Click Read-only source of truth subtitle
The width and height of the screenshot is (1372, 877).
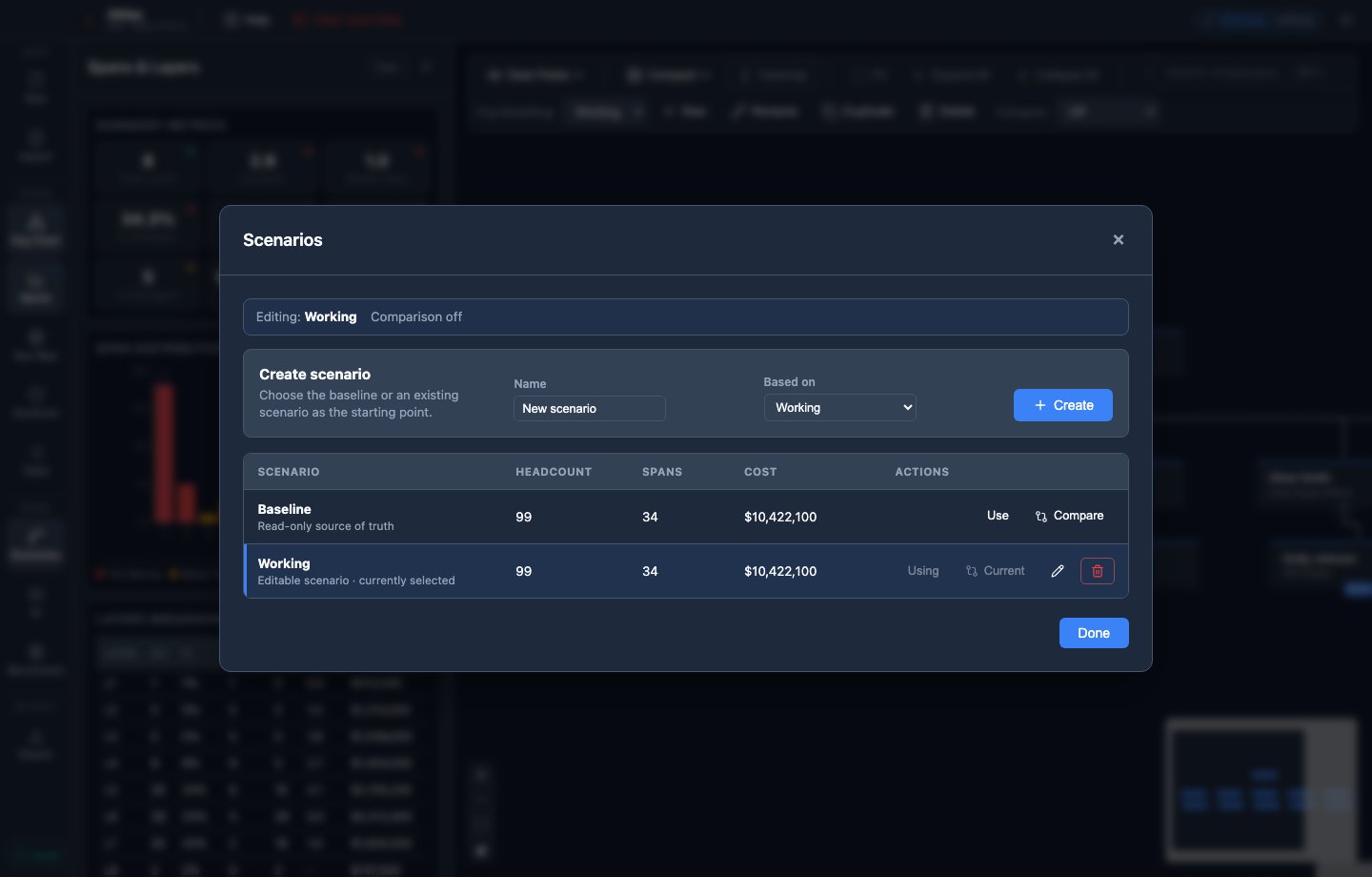click(x=326, y=526)
